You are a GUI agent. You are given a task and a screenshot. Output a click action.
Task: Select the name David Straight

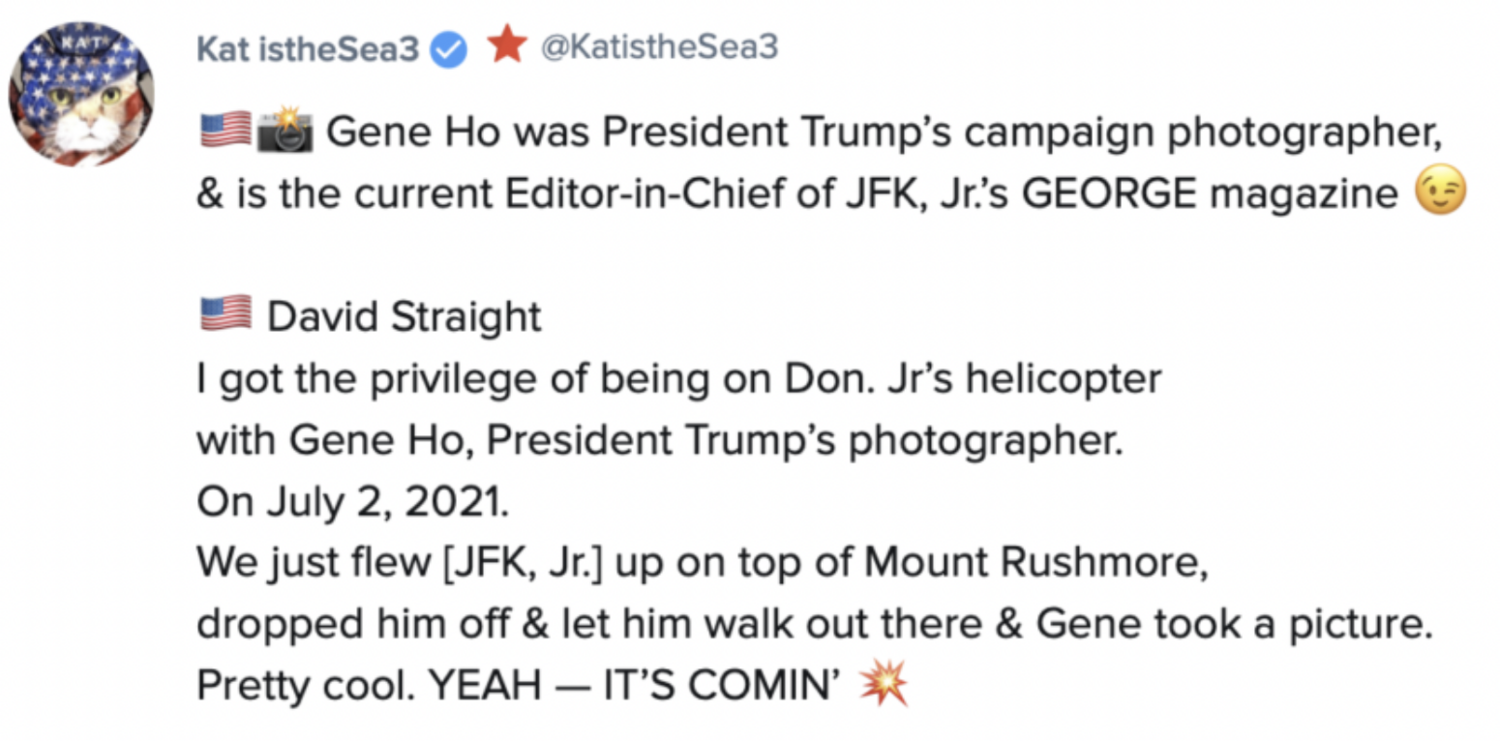coord(404,317)
